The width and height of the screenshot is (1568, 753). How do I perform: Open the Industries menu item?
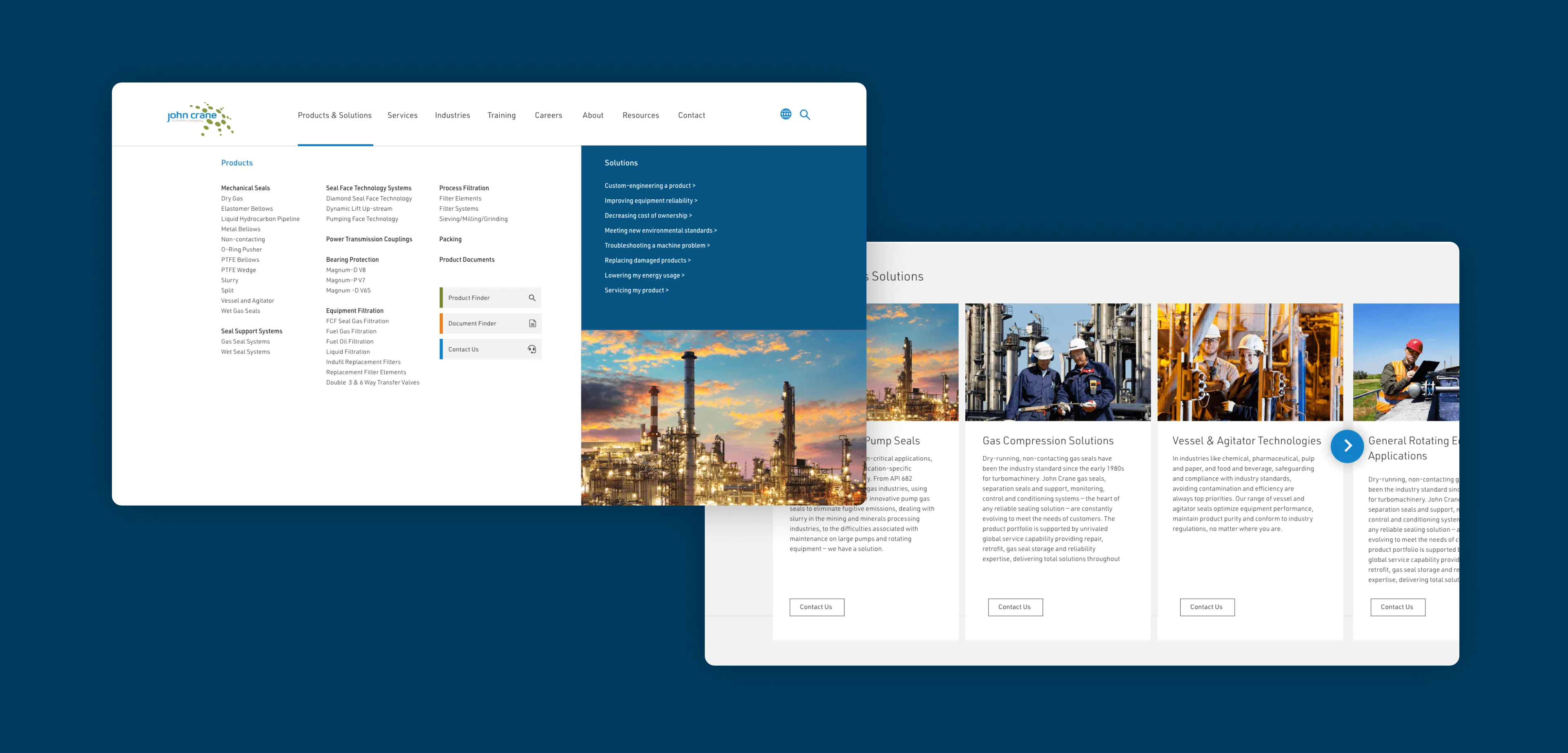click(452, 115)
